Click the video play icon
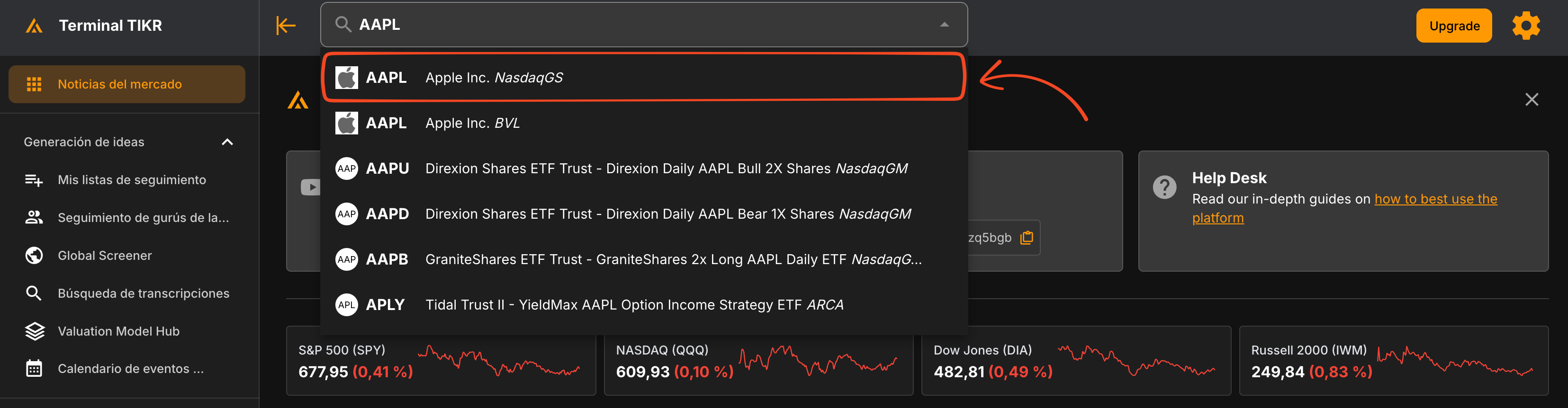Screen dimensions: 1568x408 (x=310, y=187)
